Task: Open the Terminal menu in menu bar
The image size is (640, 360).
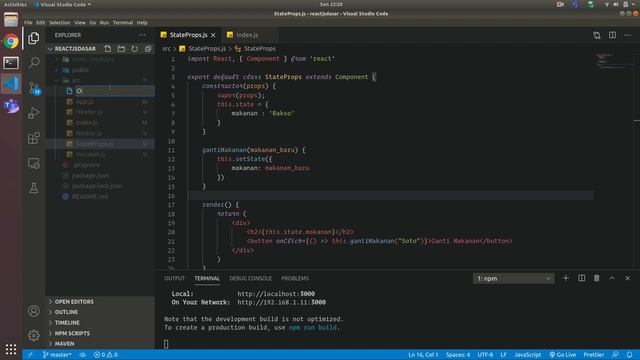Action: (123, 22)
